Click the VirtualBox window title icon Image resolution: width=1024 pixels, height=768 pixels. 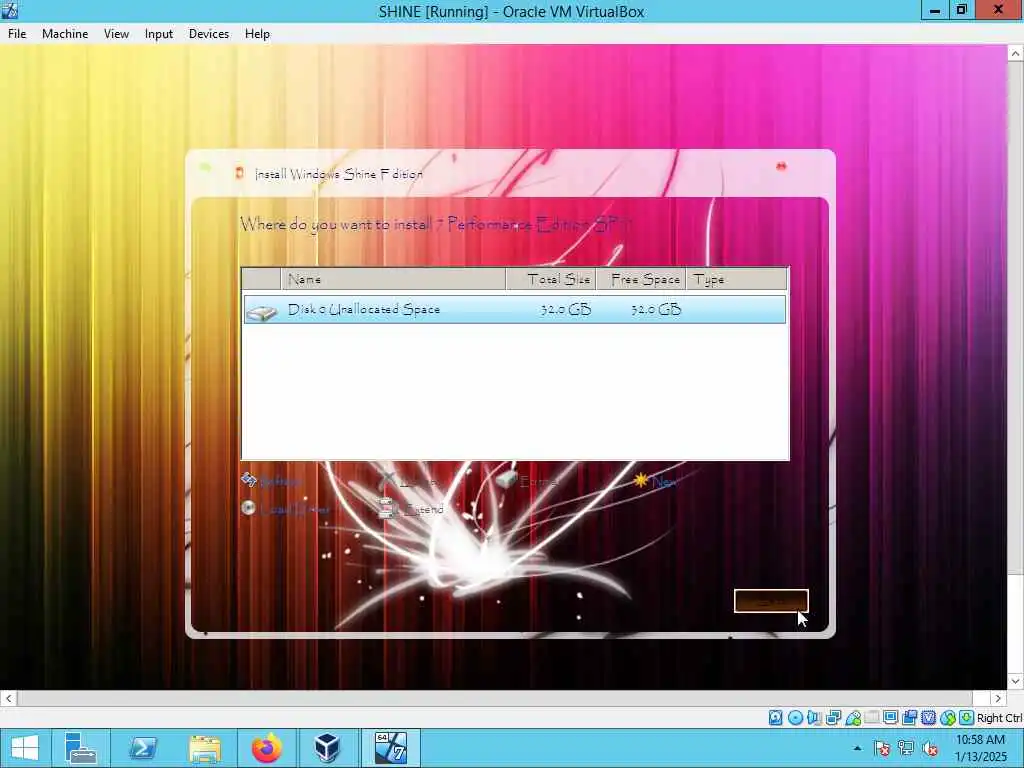click(10, 10)
